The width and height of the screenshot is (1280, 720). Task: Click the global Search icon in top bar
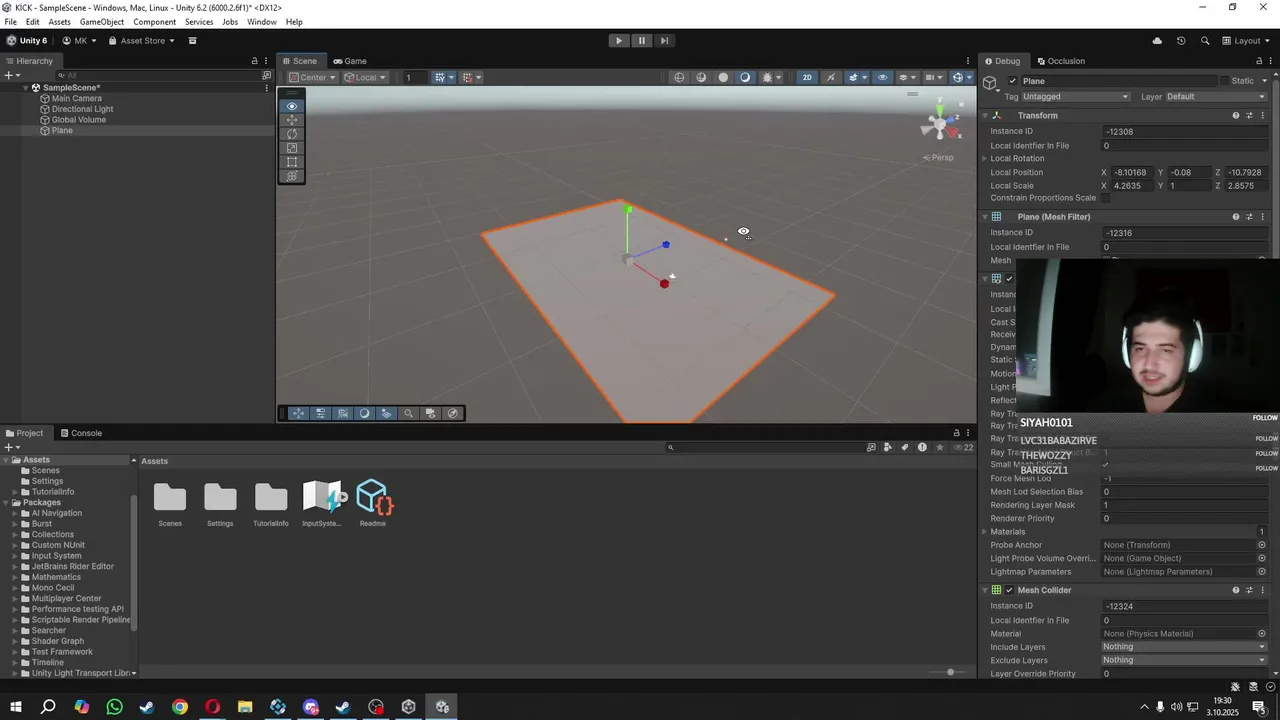coord(1205,41)
